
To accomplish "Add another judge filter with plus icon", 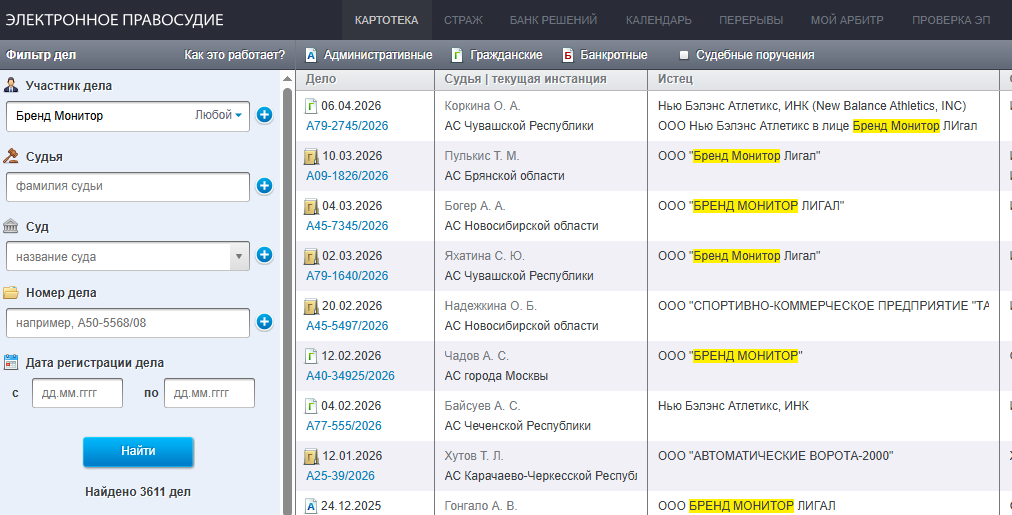I will click(264, 186).
